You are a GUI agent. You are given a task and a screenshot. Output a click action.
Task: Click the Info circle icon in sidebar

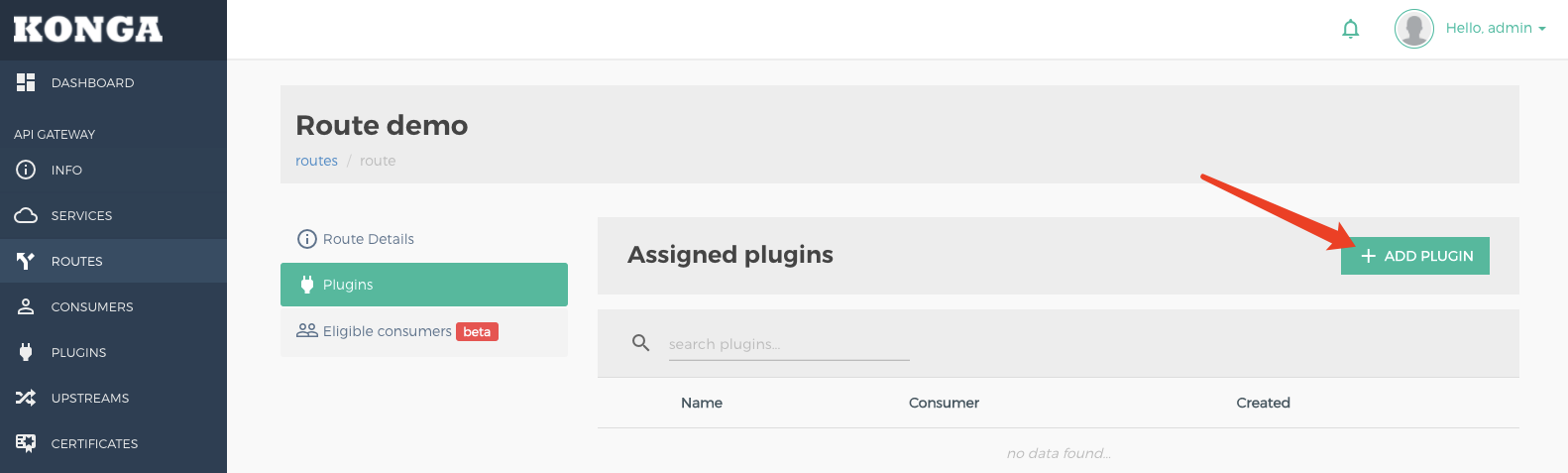click(x=26, y=170)
